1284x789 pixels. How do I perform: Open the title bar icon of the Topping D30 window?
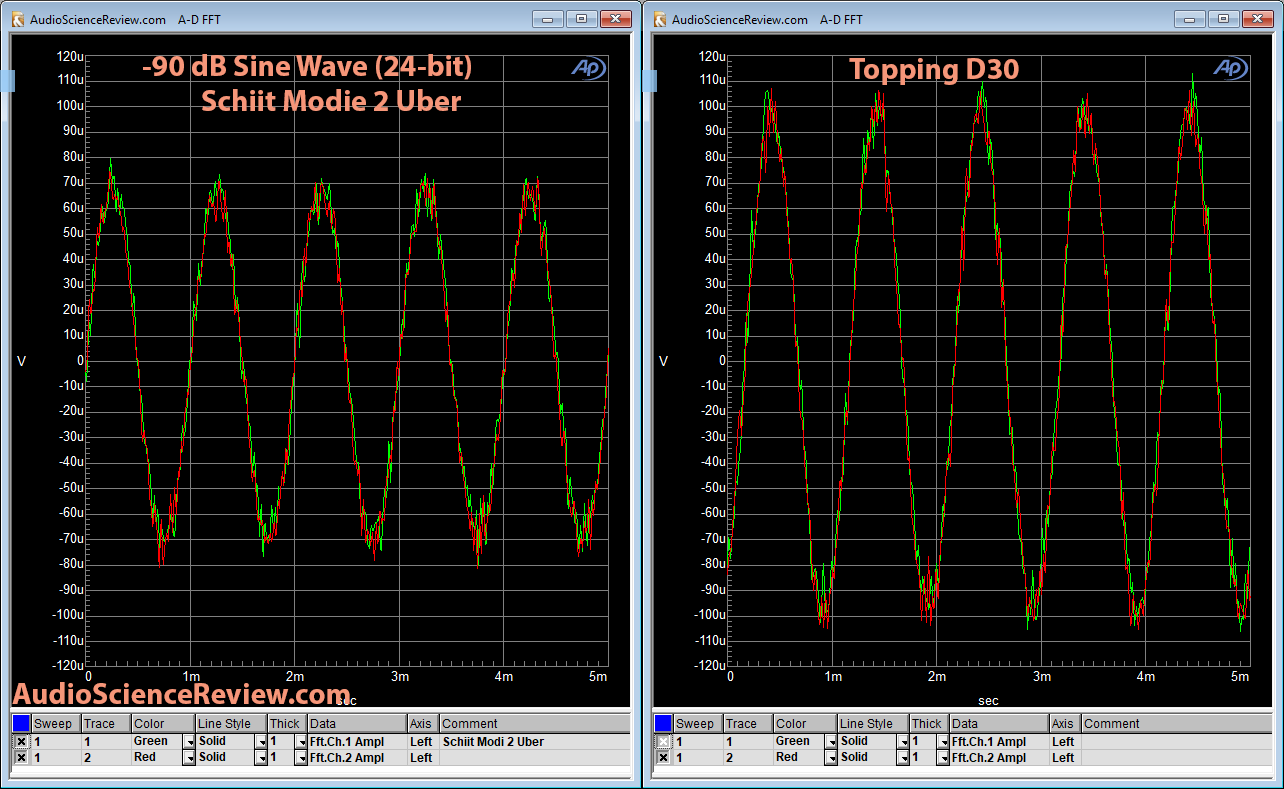659,19
